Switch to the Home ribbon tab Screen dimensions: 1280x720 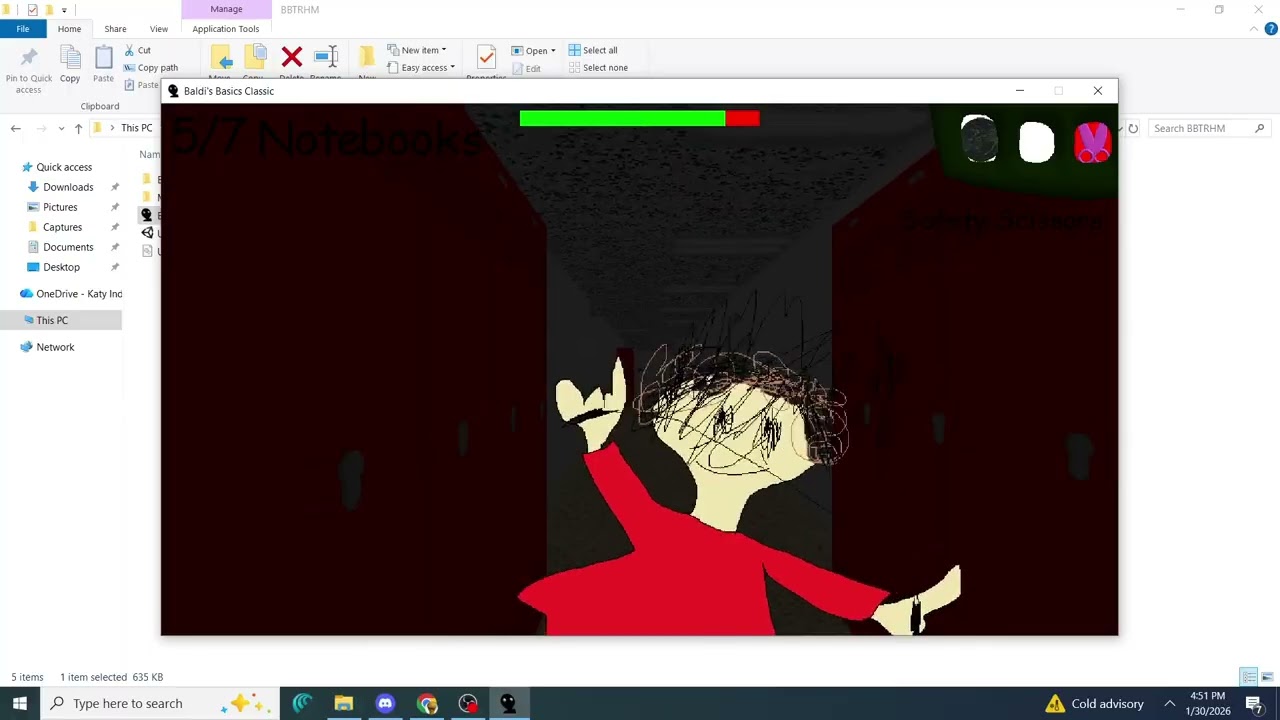pos(69,29)
